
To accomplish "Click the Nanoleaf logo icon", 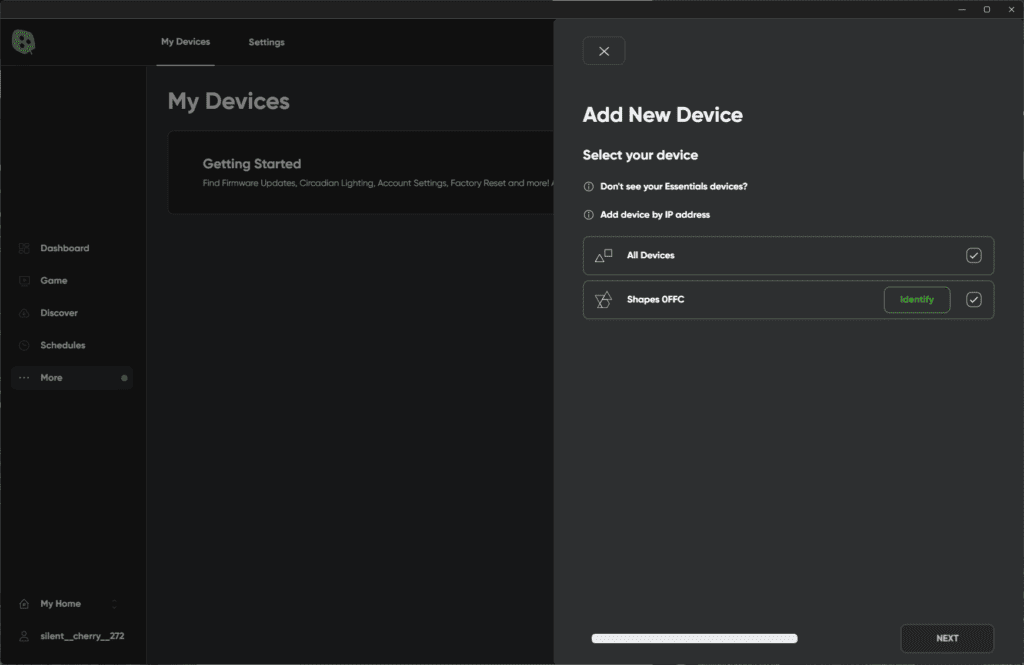I will (x=24, y=41).
